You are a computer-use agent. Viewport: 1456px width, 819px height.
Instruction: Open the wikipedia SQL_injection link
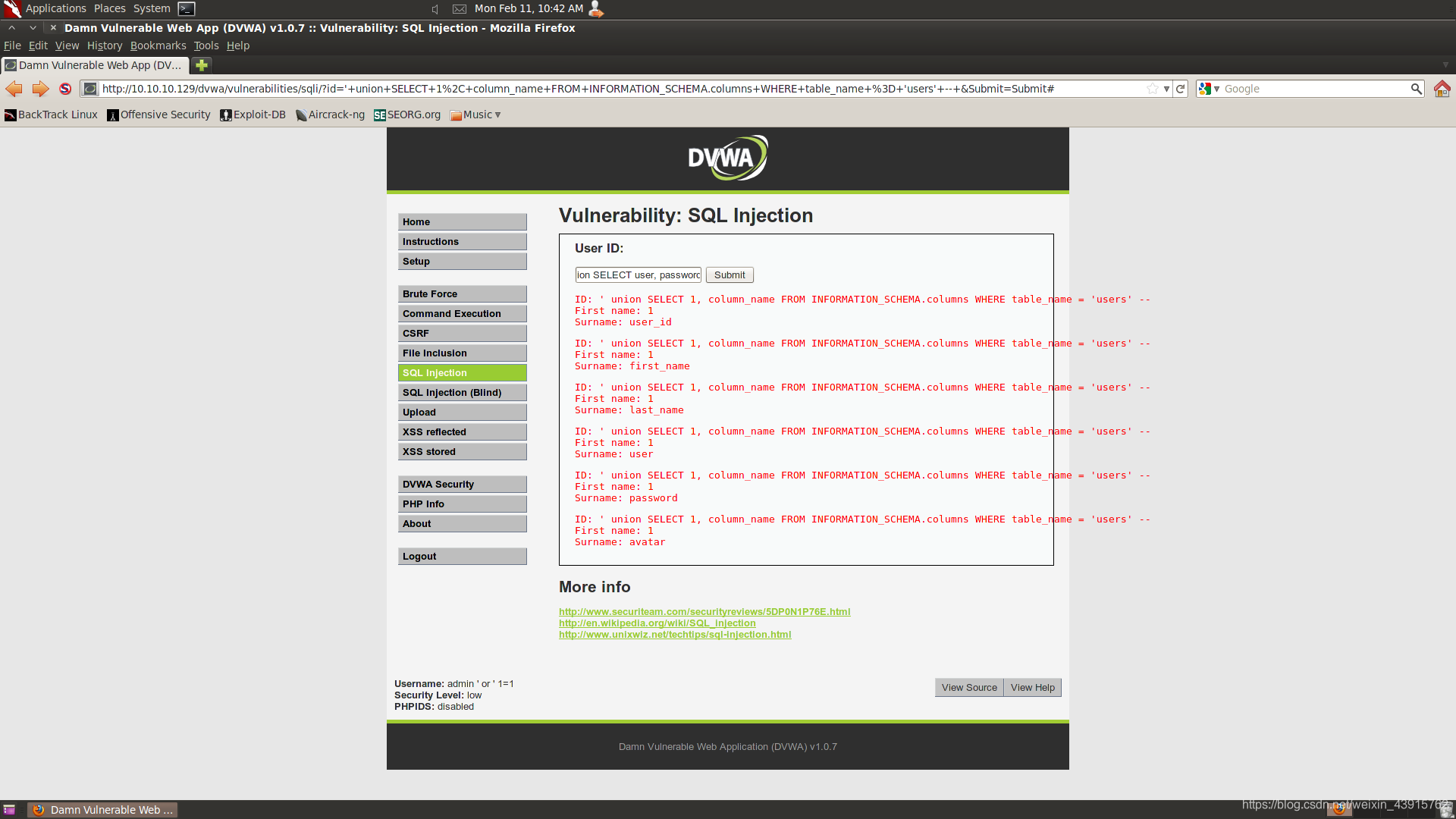point(657,623)
